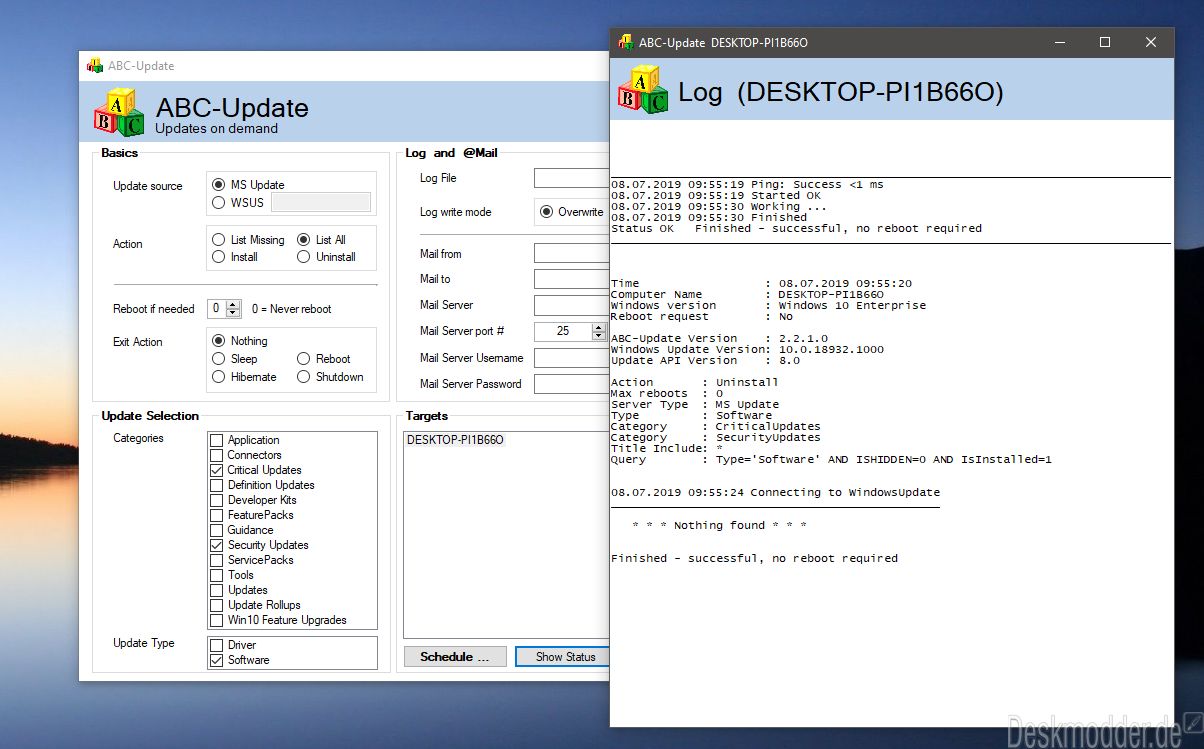
Task: Click the "Update API Version : 8.0" log line
Action: tap(705, 360)
